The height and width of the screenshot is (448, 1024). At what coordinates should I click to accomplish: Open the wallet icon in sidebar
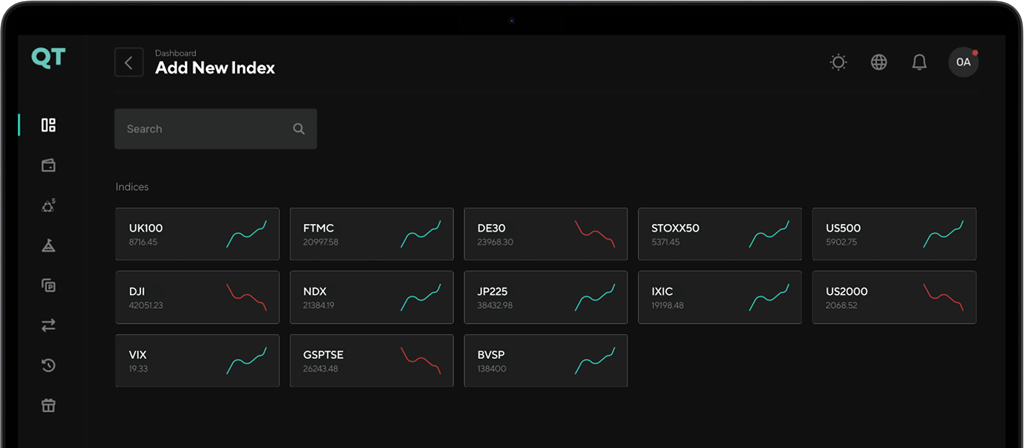pyautogui.click(x=48, y=165)
